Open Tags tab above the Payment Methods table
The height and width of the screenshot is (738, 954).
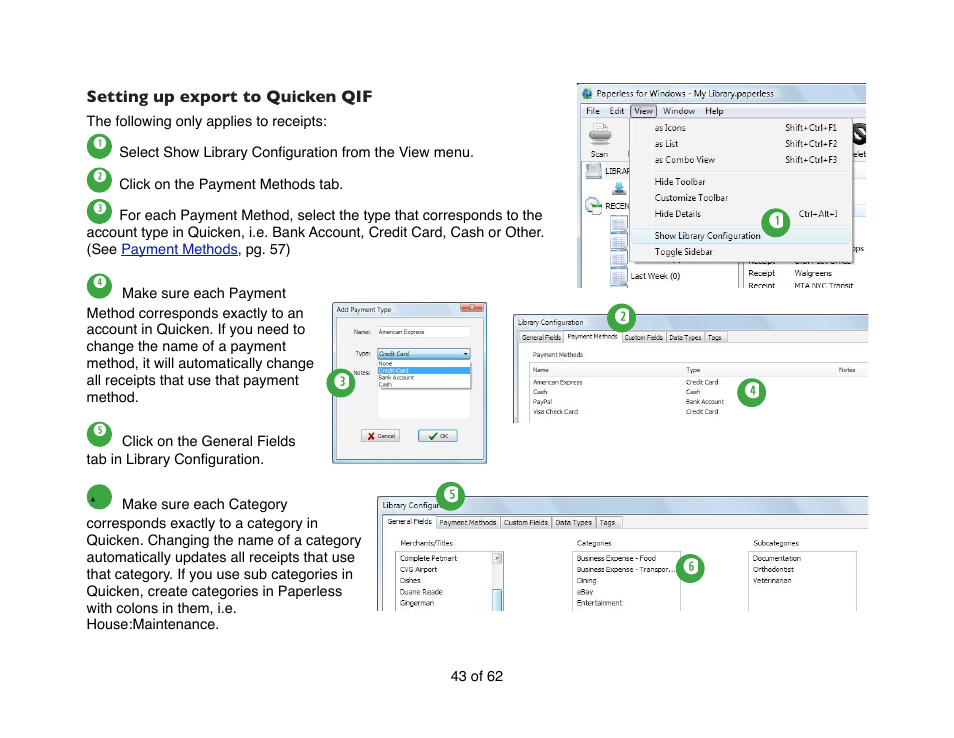pyautogui.click(x=715, y=338)
